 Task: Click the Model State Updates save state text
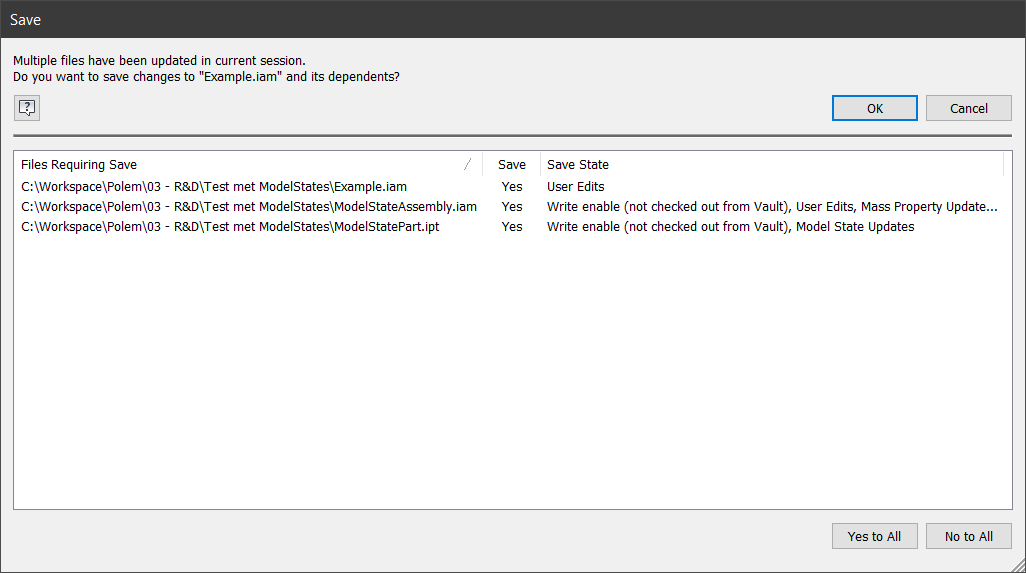(x=855, y=227)
